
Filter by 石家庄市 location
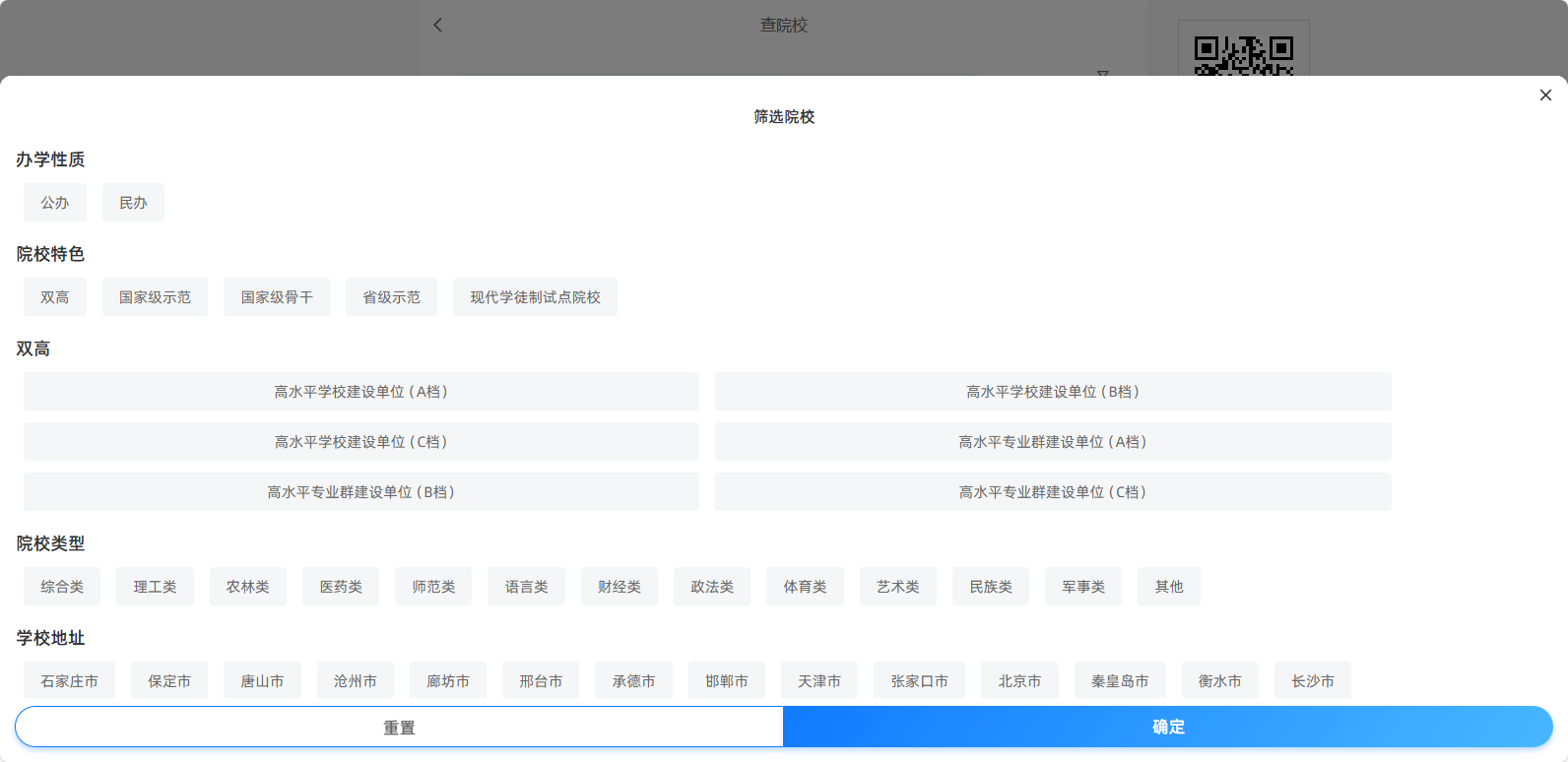coord(69,681)
